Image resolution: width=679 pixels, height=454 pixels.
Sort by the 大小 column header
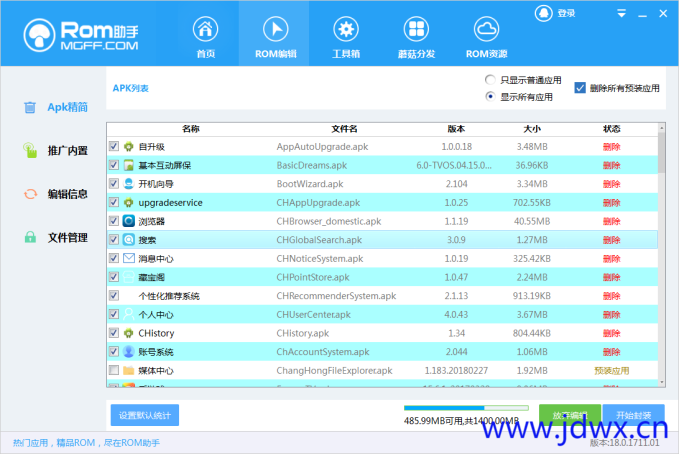[532, 129]
